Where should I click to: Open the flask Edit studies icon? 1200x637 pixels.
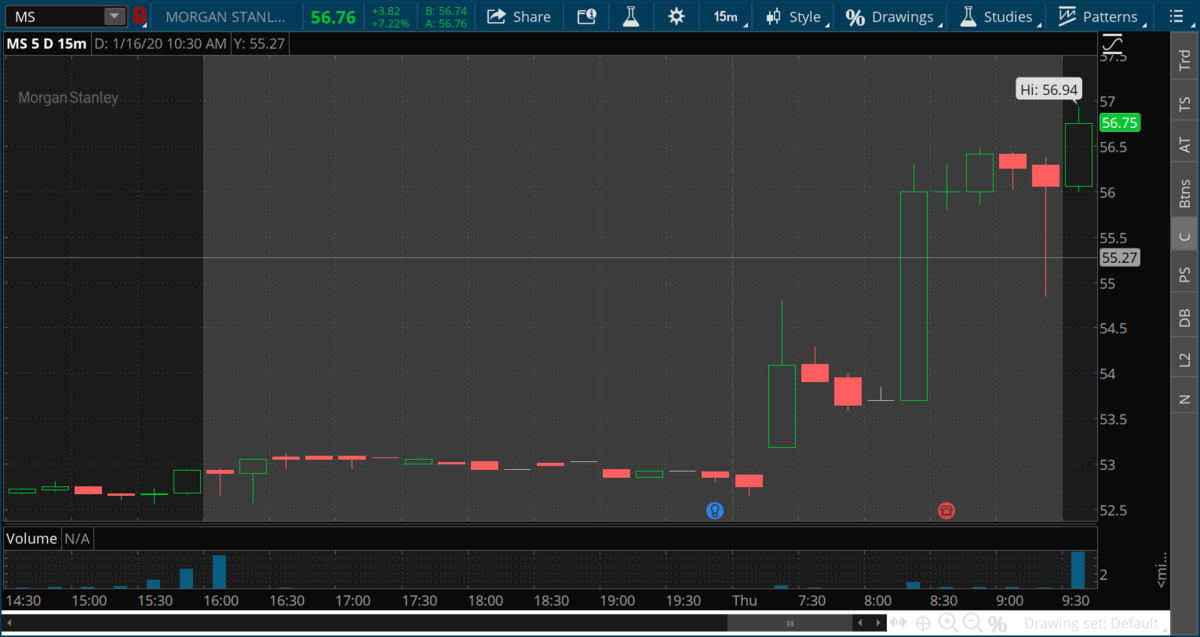(630, 16)
